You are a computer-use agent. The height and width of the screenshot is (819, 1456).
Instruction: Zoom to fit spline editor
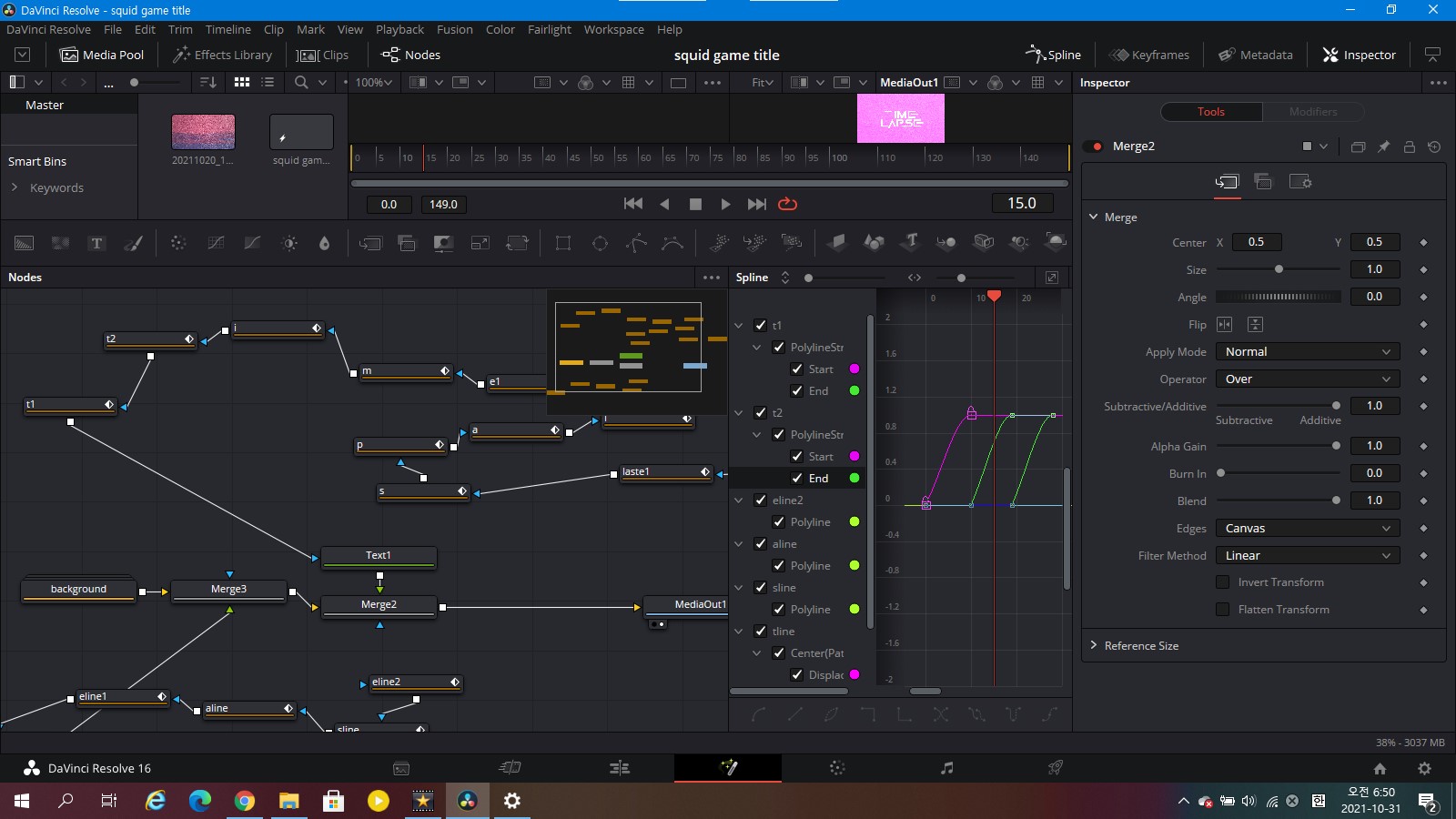[1051, 278]
